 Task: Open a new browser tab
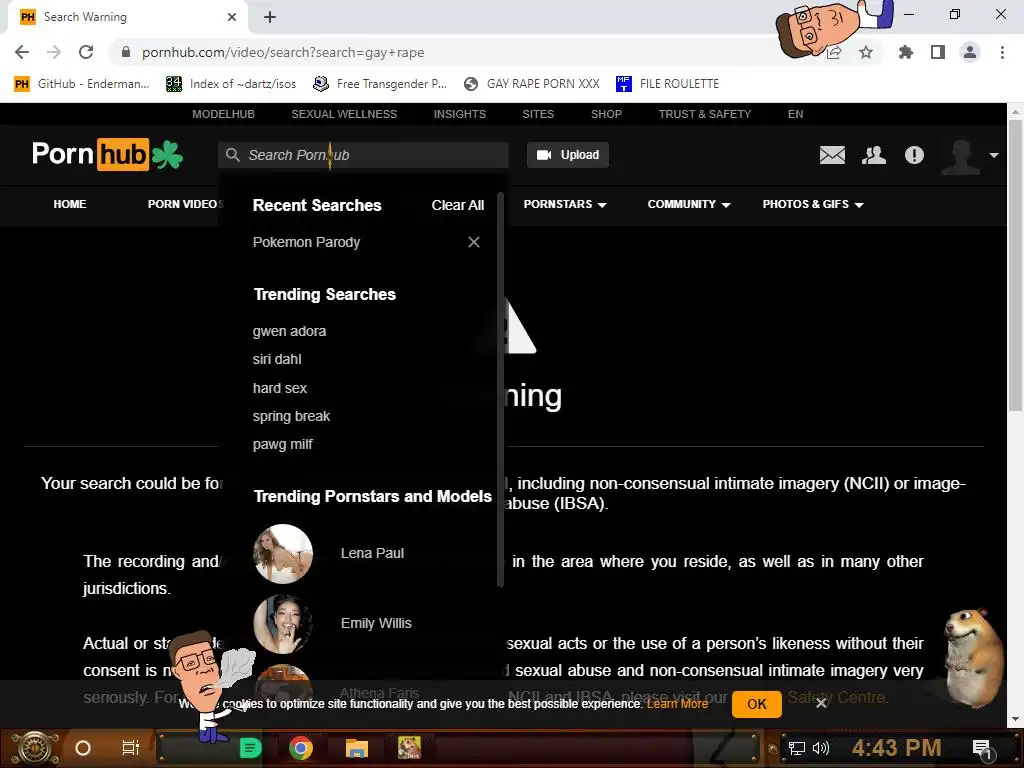click(270, 17)
